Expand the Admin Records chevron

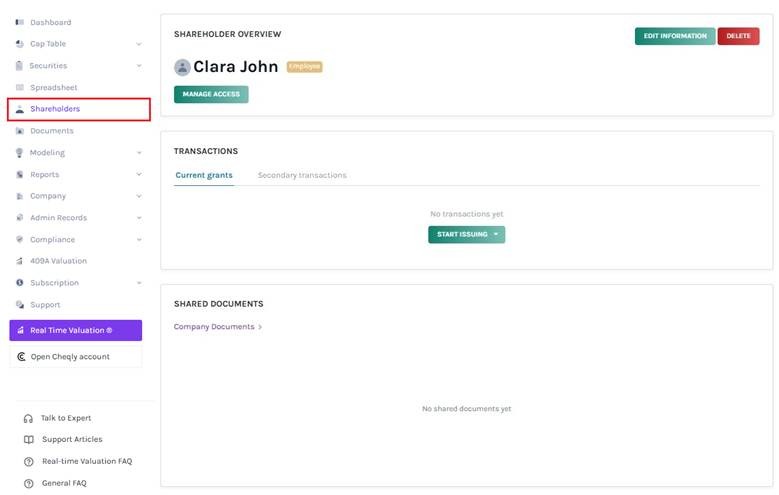coord(139,218)
